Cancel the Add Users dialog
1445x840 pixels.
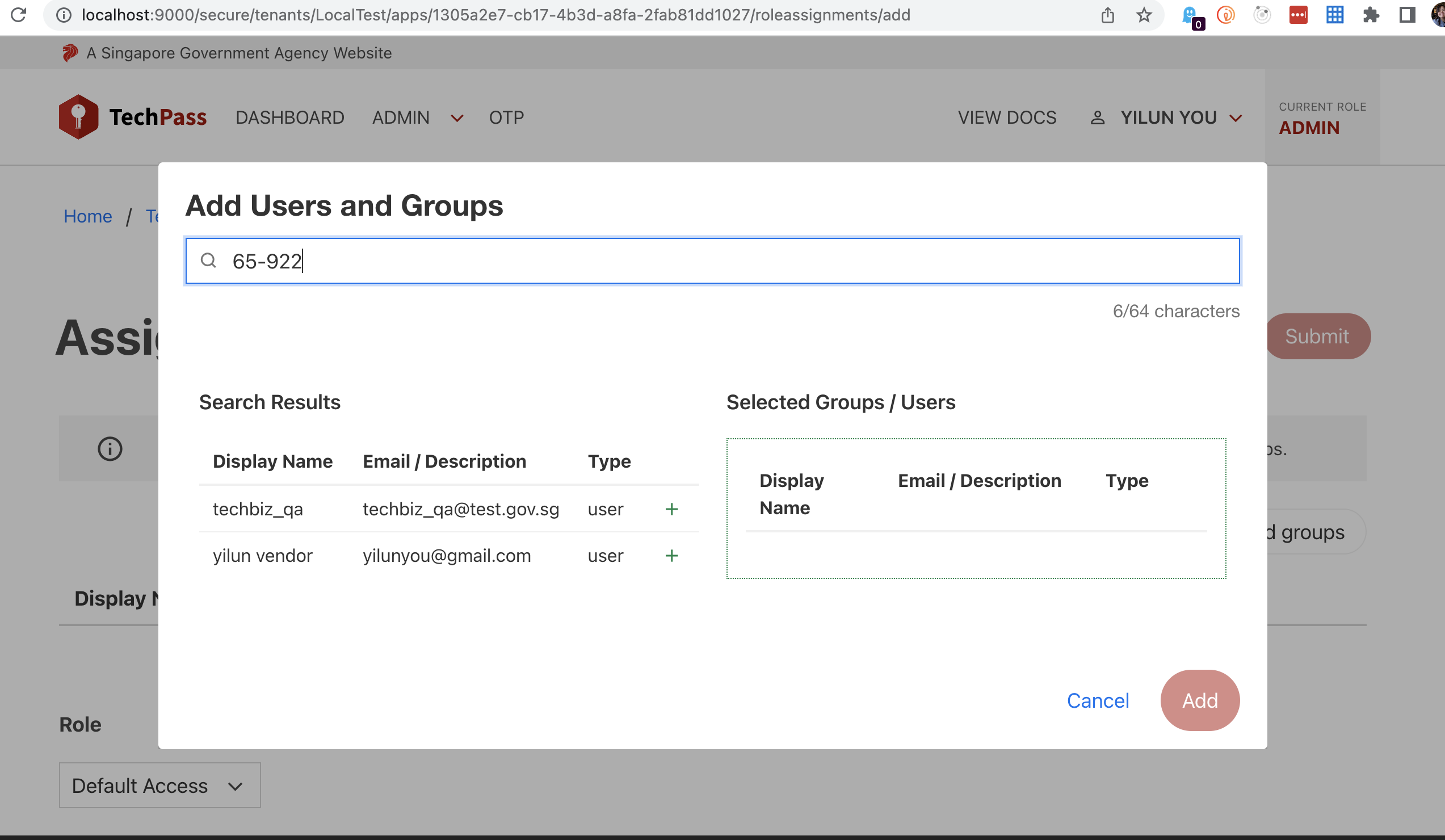[1097, 700]
